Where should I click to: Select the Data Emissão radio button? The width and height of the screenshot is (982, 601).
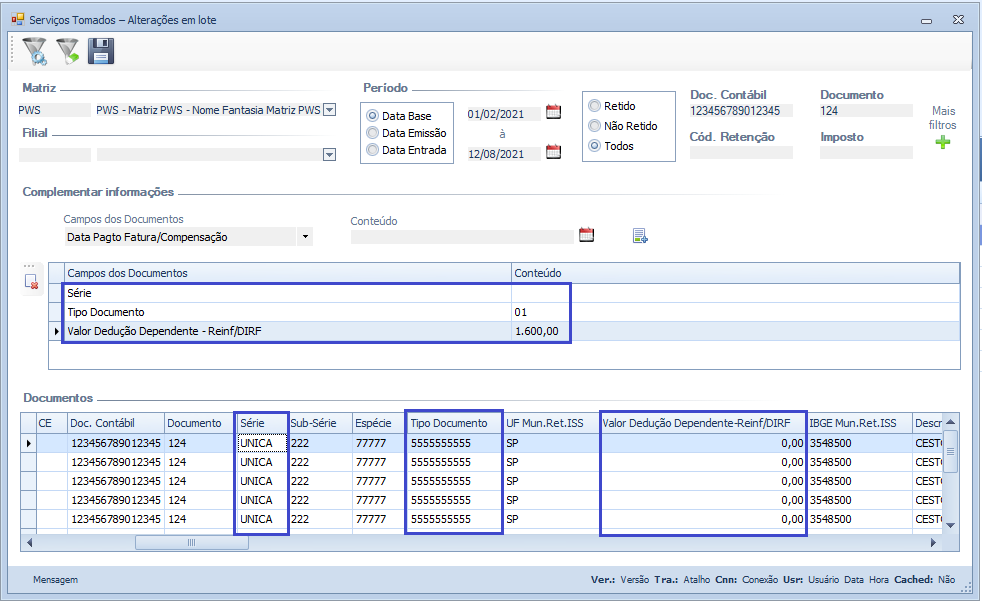coord(373,133)
